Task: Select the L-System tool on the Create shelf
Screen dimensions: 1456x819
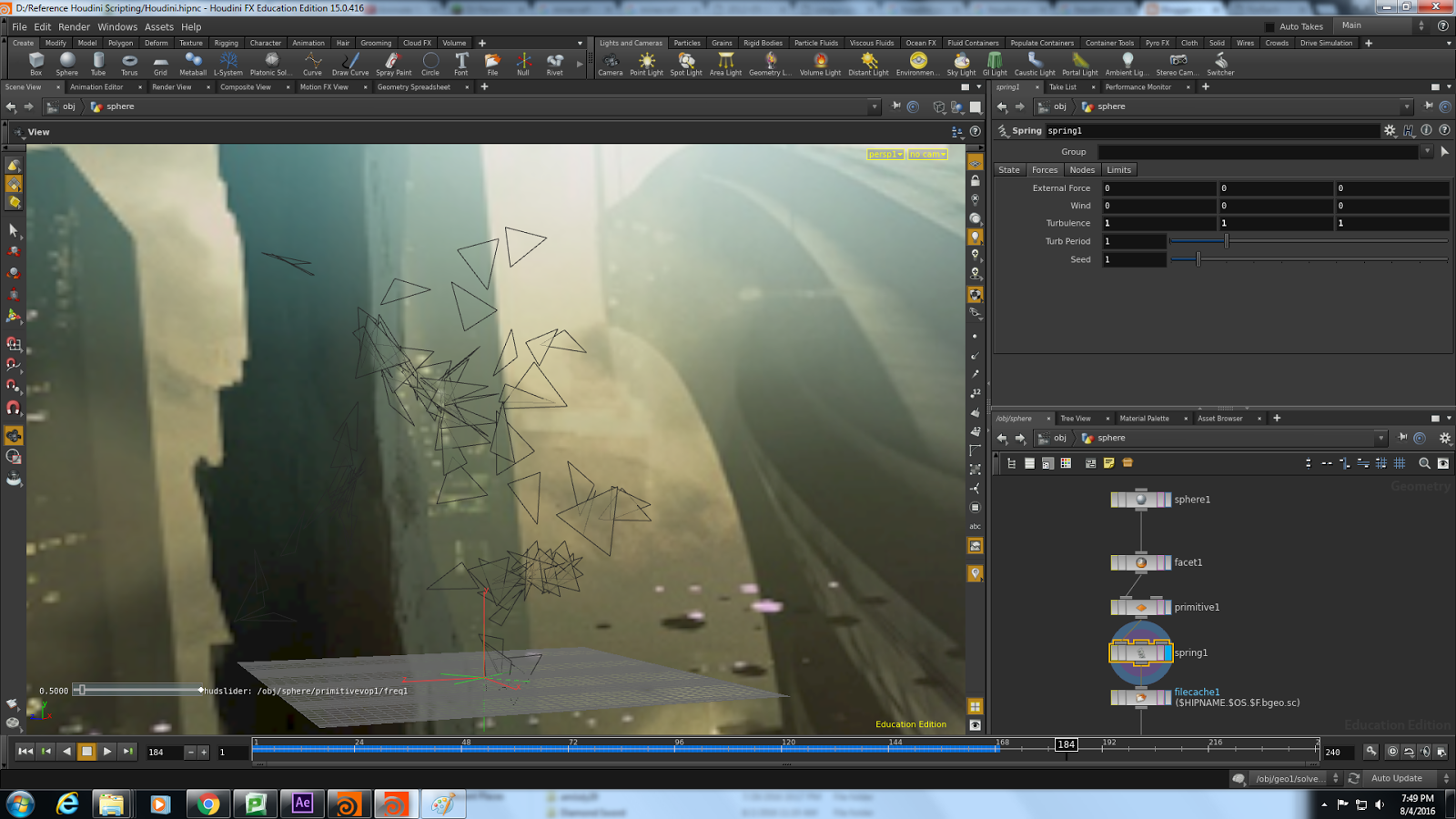Action: [x=228, y=64]
